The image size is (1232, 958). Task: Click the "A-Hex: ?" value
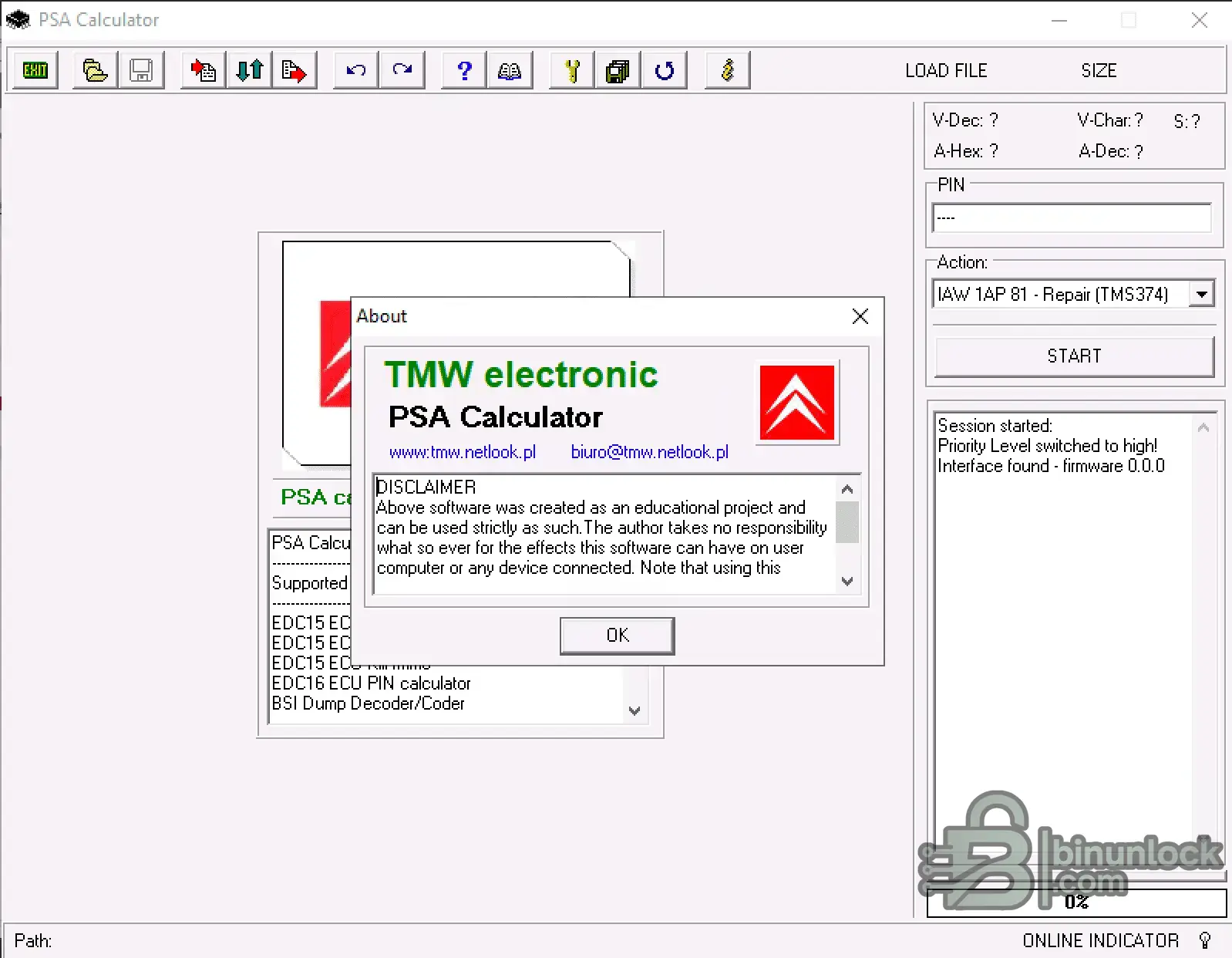click(x=966, y=151)
